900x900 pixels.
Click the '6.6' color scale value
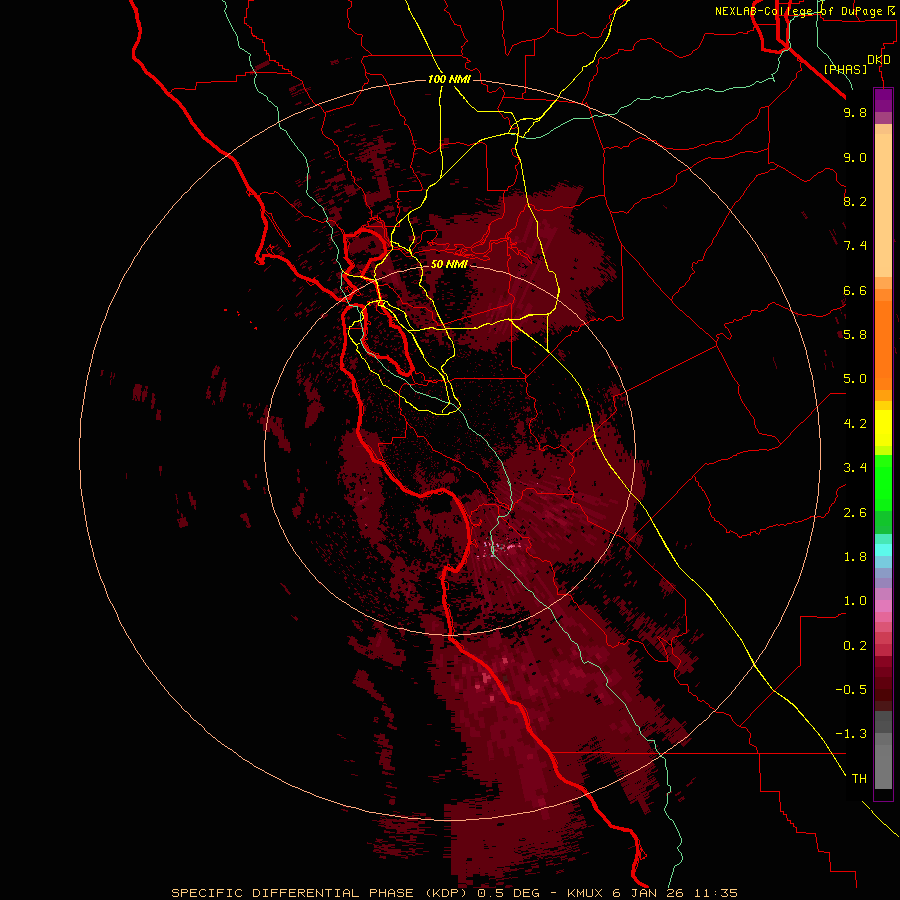pos(855,290)
